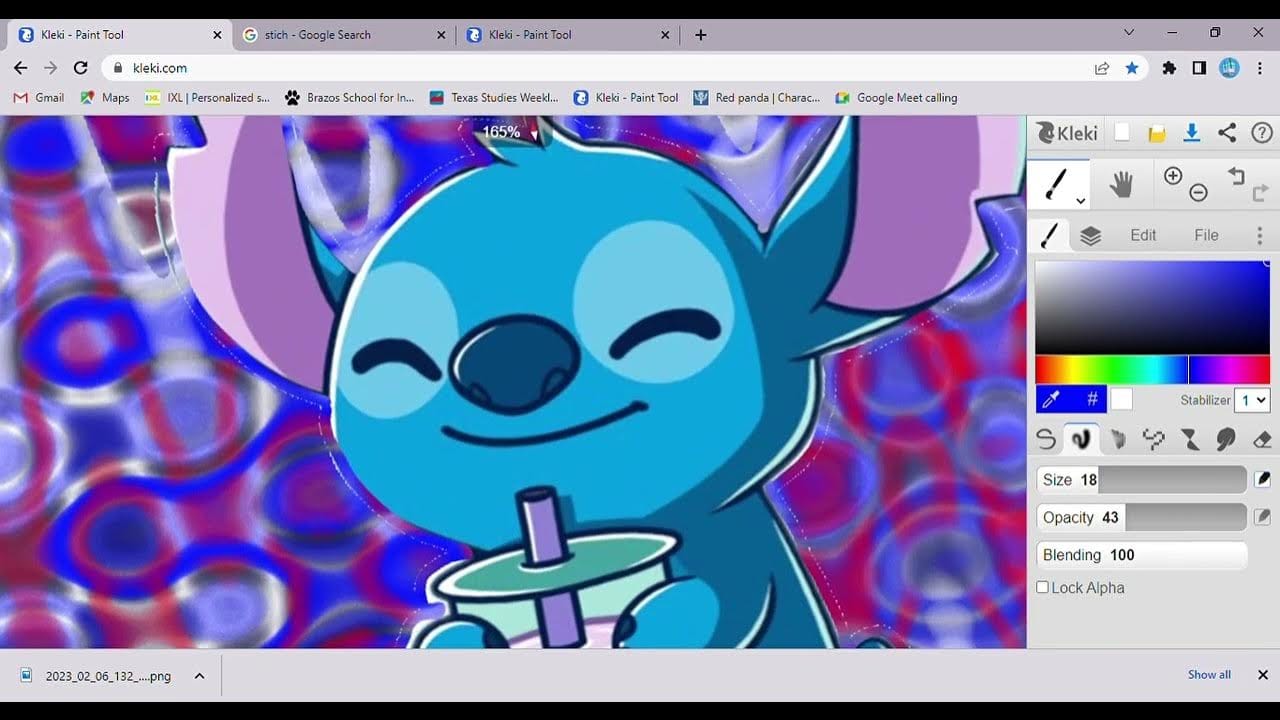The height and width of the screenshot is (720, 1280).
Task: Go back in browser history
Action: 21,68
